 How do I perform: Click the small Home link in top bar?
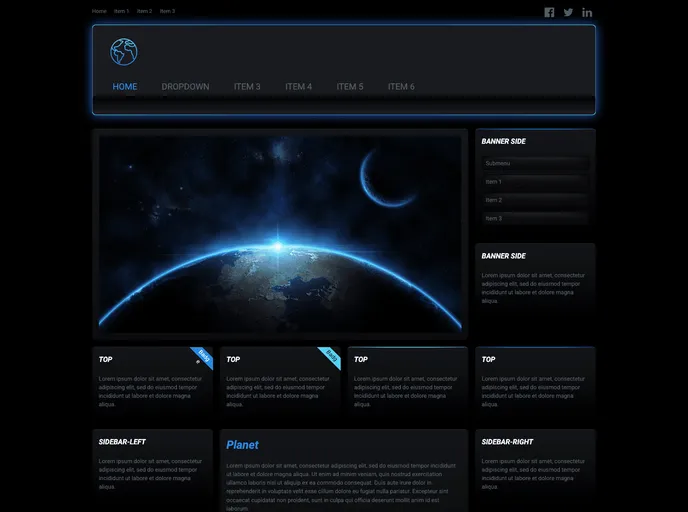pos(99,11)
